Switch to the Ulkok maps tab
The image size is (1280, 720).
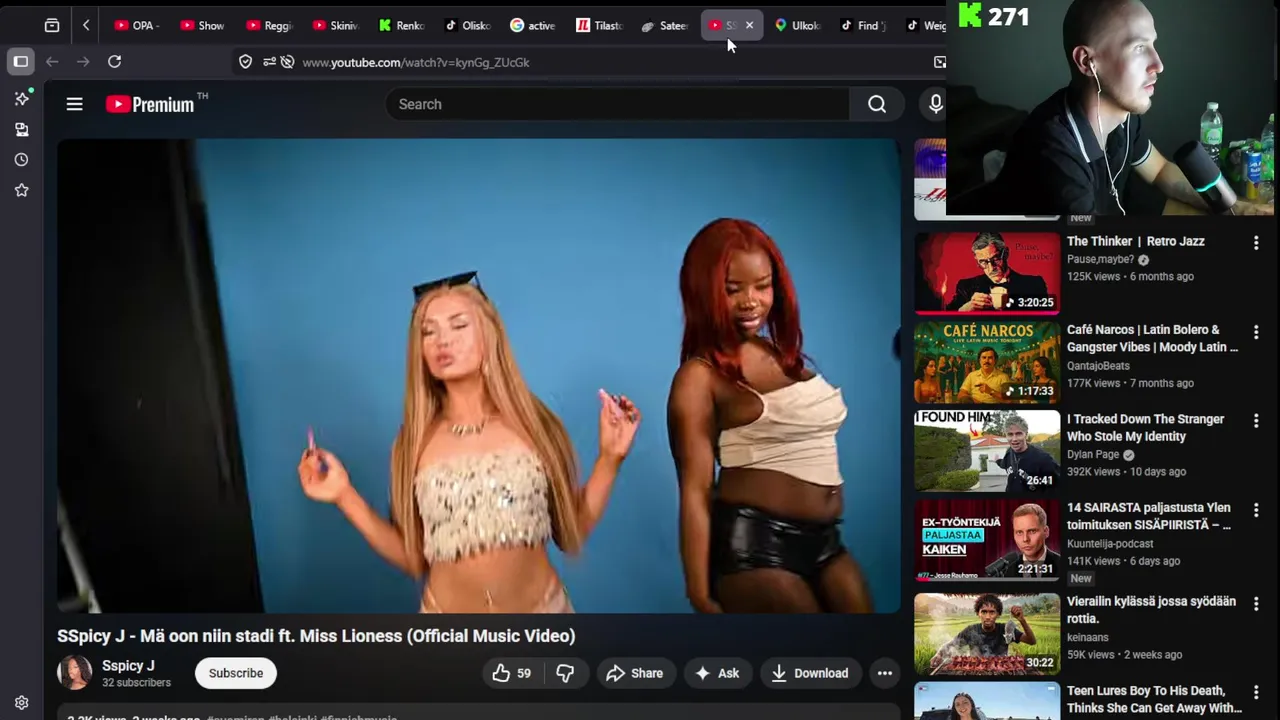(799, 25)
